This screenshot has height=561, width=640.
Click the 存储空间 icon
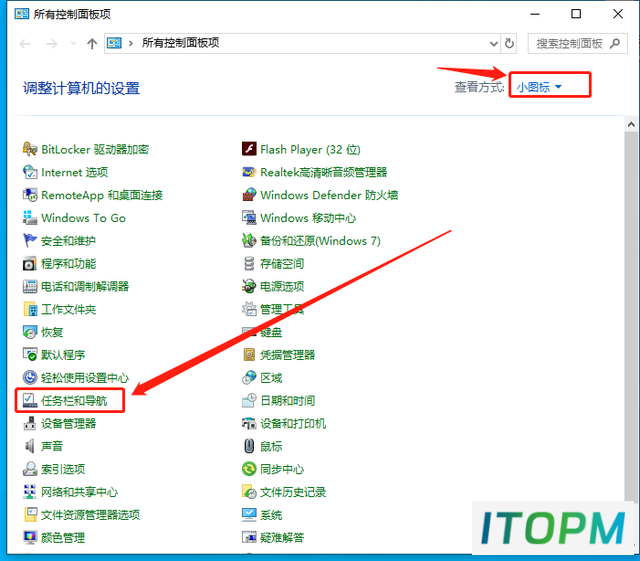click(249, 264)
